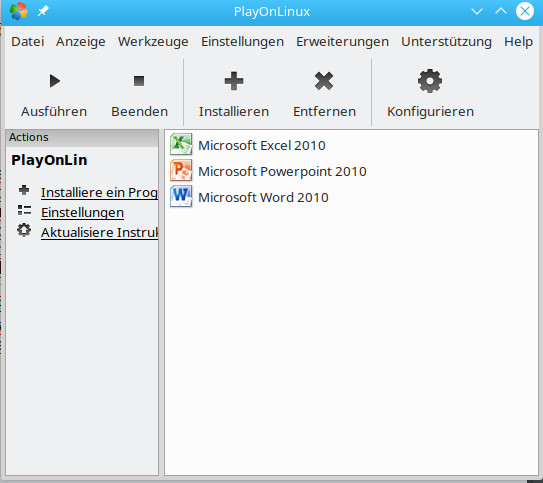
Task: Click the Aktualisiere Instruk link
Action: tap(99, 233)
